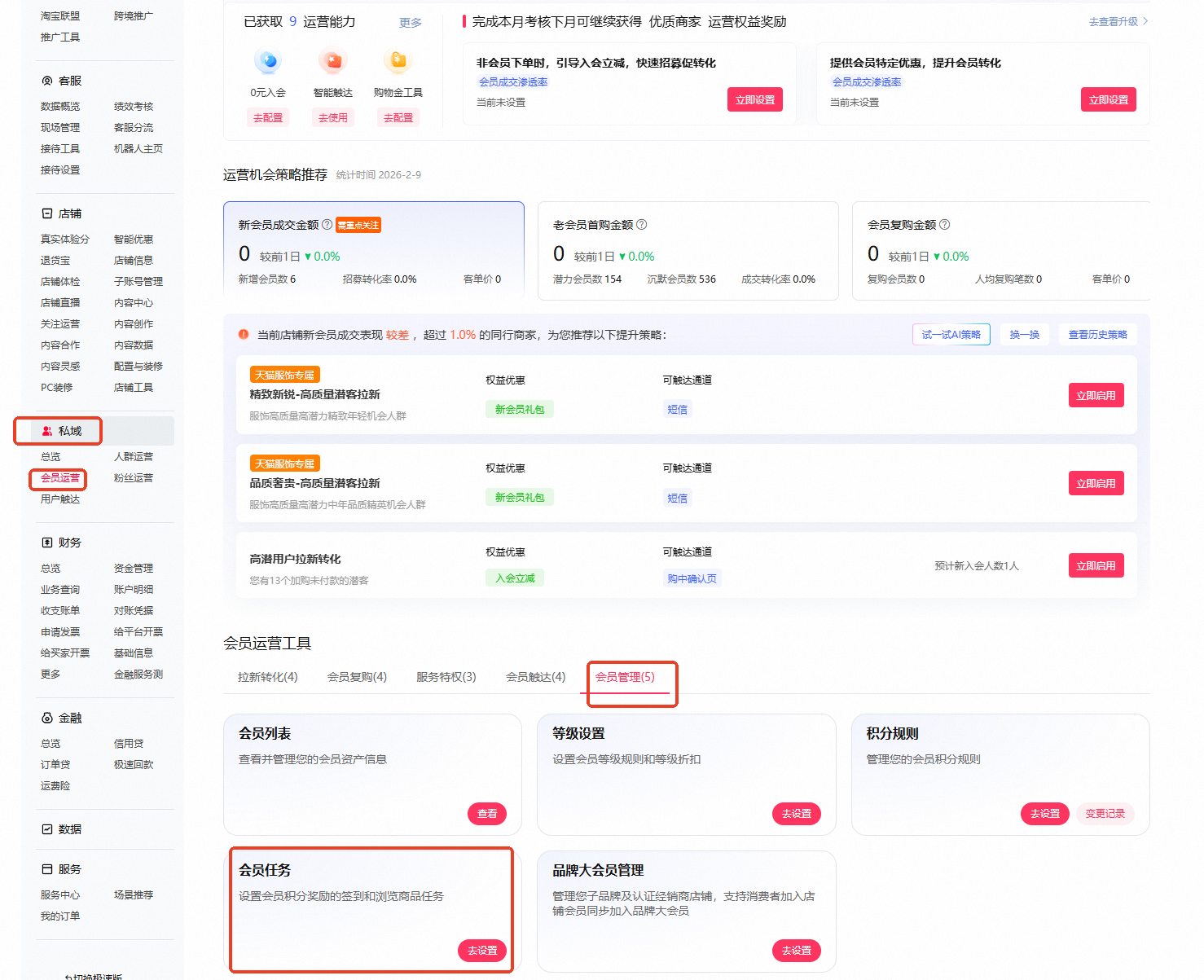Click 立即启用 for 高潜用户拉新转化
Screen dimensions: 1204x980
pos(1096,565)
